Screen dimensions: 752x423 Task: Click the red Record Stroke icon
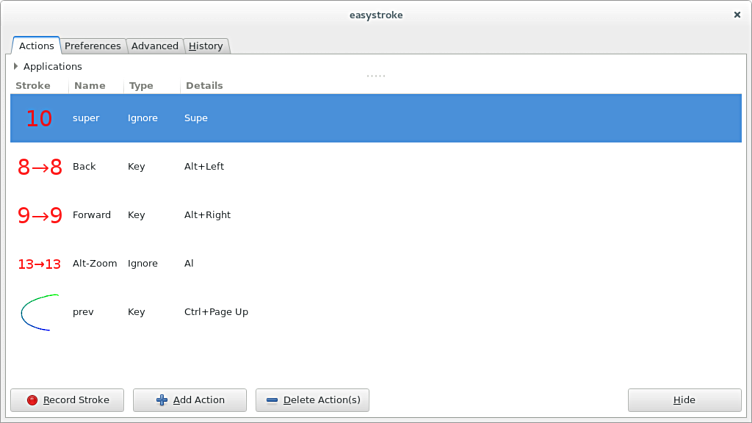32,400
